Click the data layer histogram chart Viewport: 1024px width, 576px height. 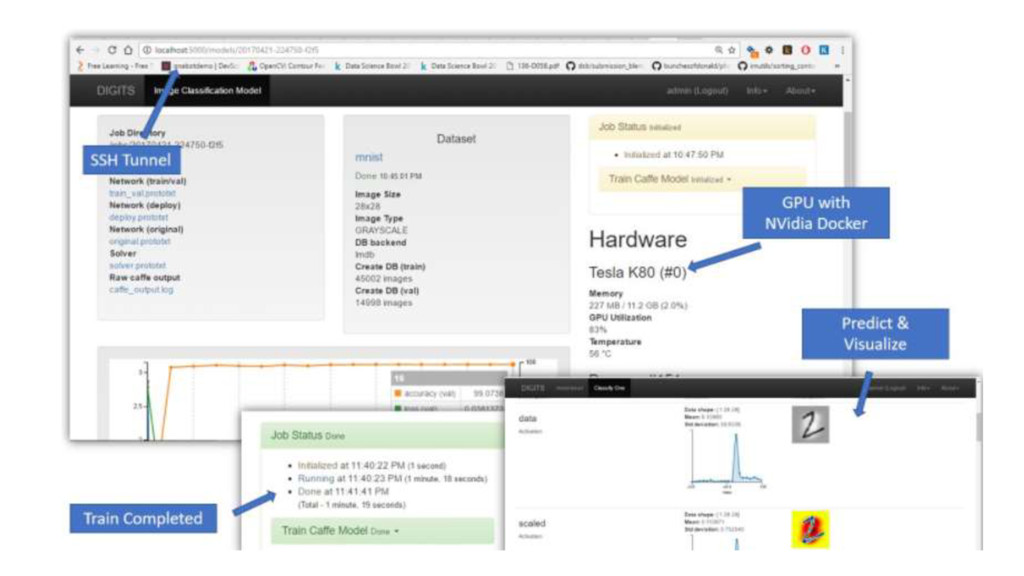pyautogui.click(x=728, y=461)
